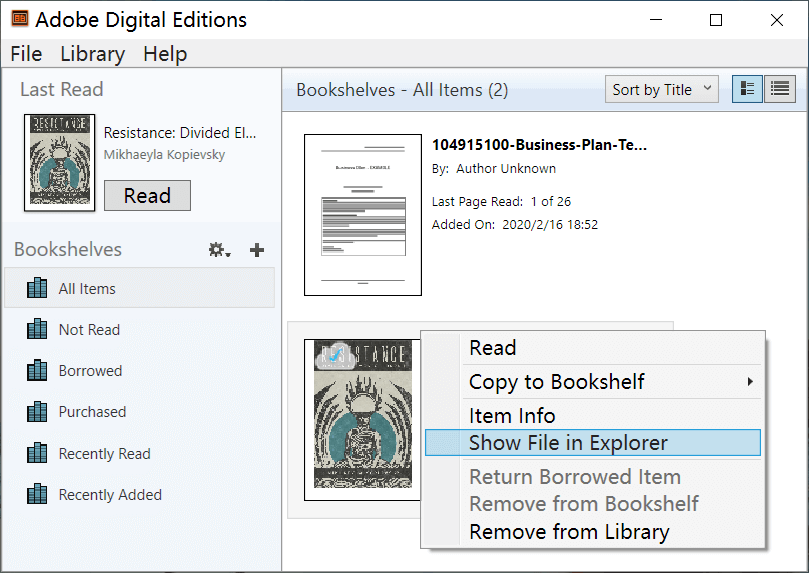The image size is (809, 573).
Task: Click the By: Author Unknown text
Action: (494, 169)
